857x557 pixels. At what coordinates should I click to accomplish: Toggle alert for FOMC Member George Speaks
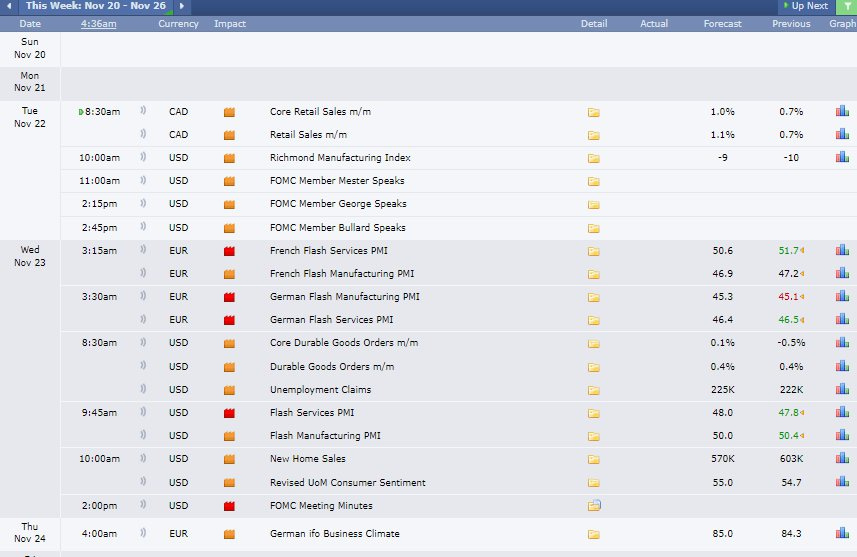[x=143, y=203]
